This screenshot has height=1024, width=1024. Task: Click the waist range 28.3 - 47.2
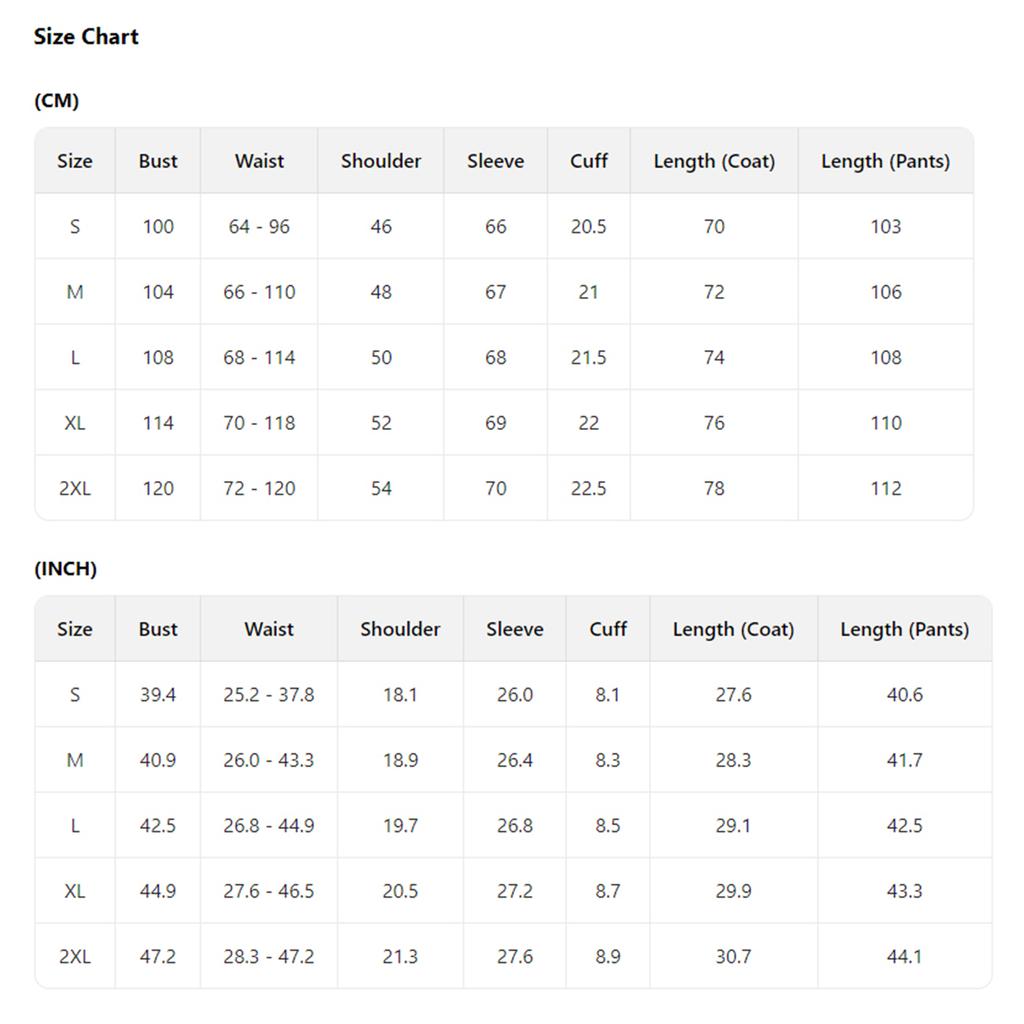(x=269, y=956)
